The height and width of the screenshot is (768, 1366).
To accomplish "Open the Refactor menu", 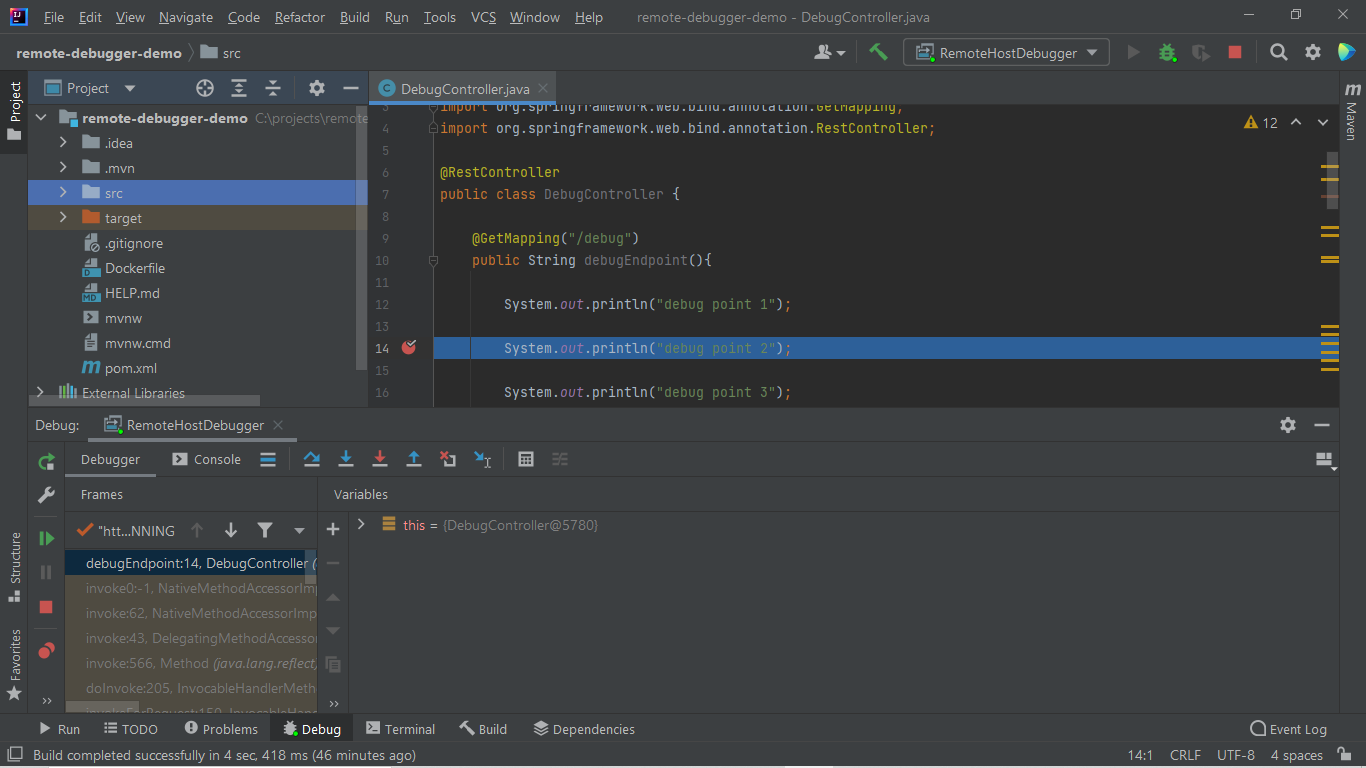I will pyautogui.click(x=299, y=17).
